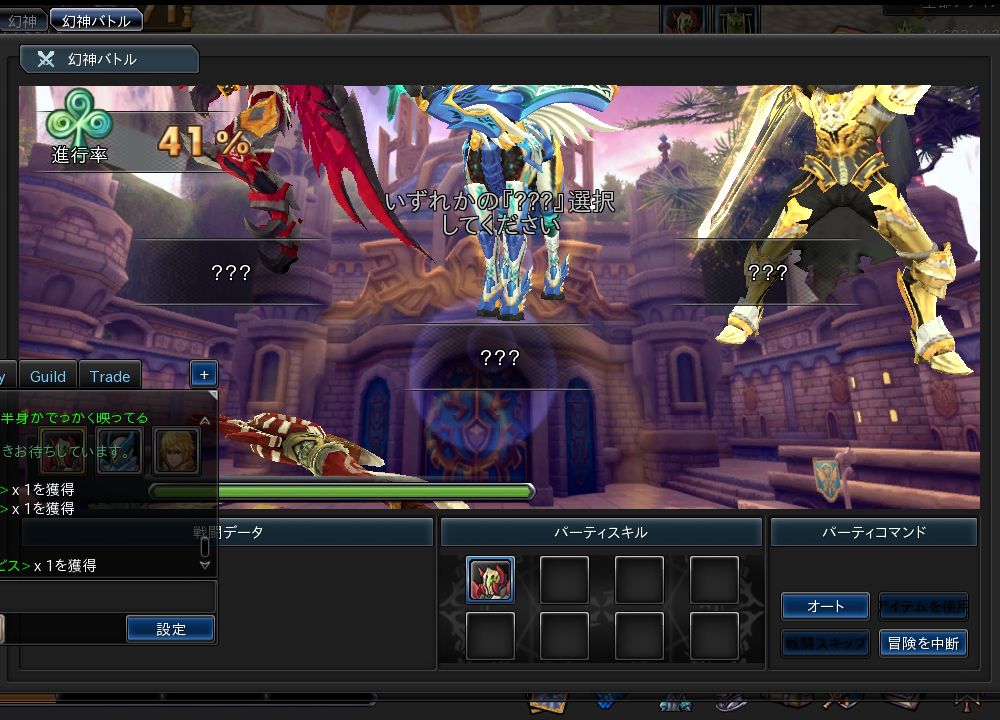Choose the center ??? option

click(499, 357)
